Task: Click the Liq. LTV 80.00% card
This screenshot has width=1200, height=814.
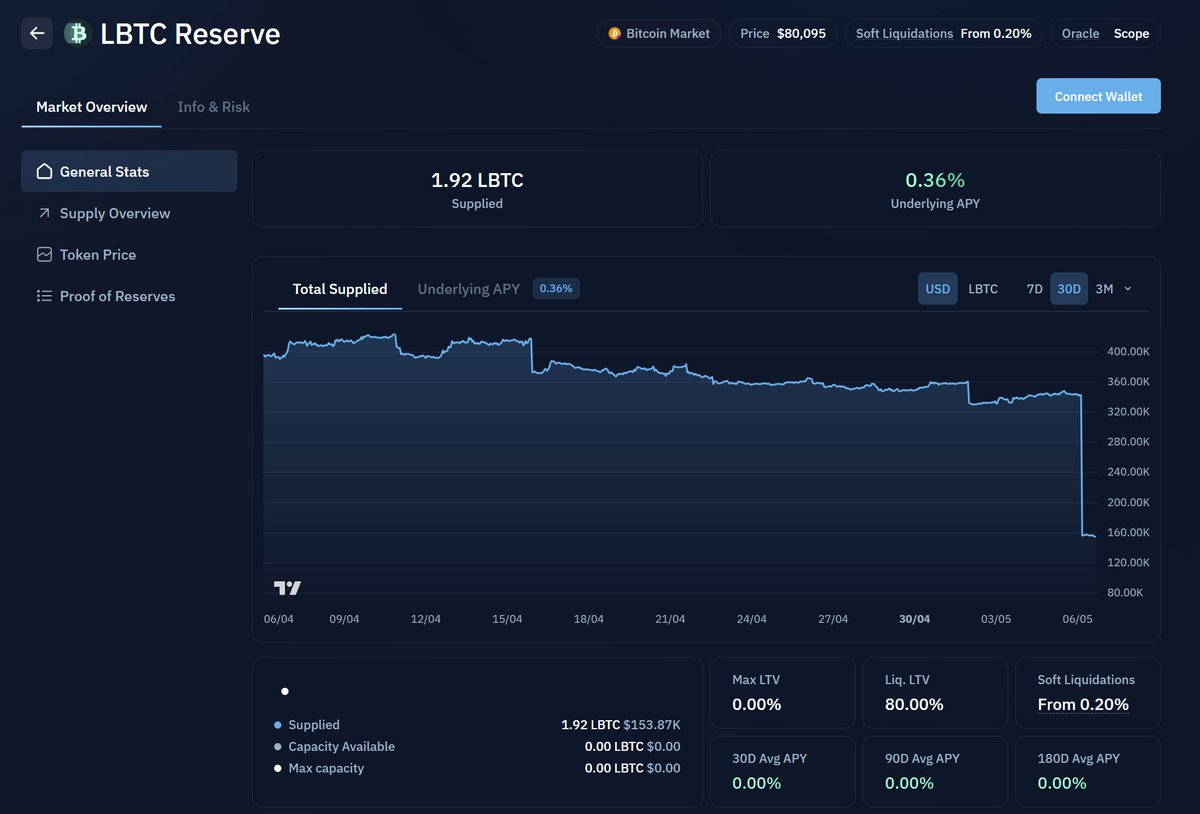Action: [x=935, y=692]
